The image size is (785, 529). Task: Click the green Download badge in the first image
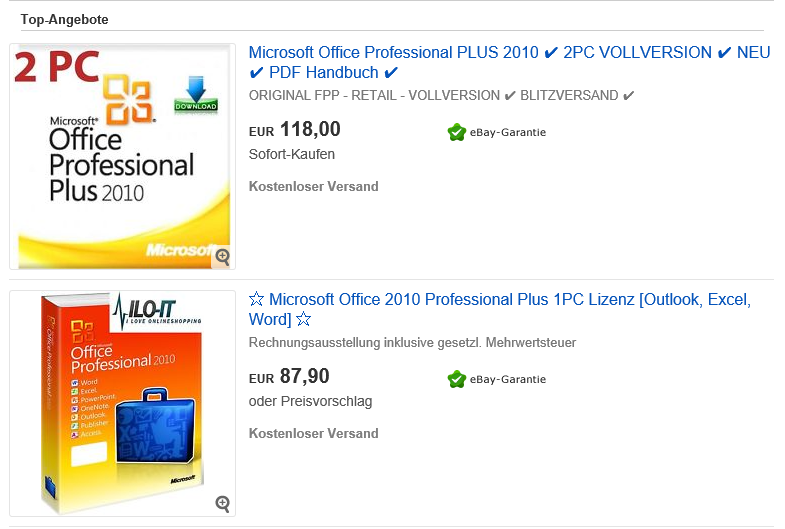coord(195,94)
